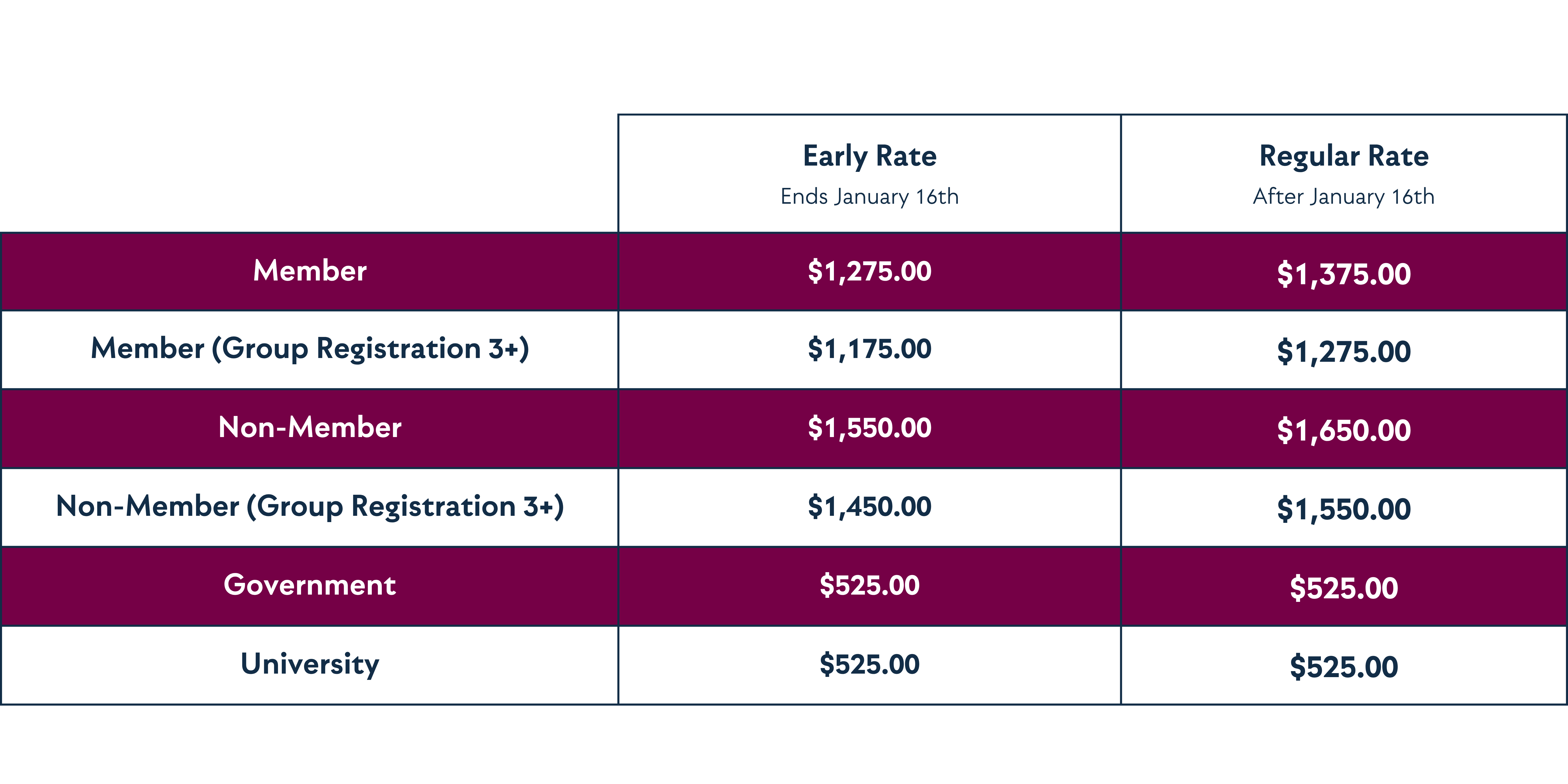Viewport: 1568px width, 784px height.
Task: Click the Government early rate $525.00
Action: (x=869, y=585)
